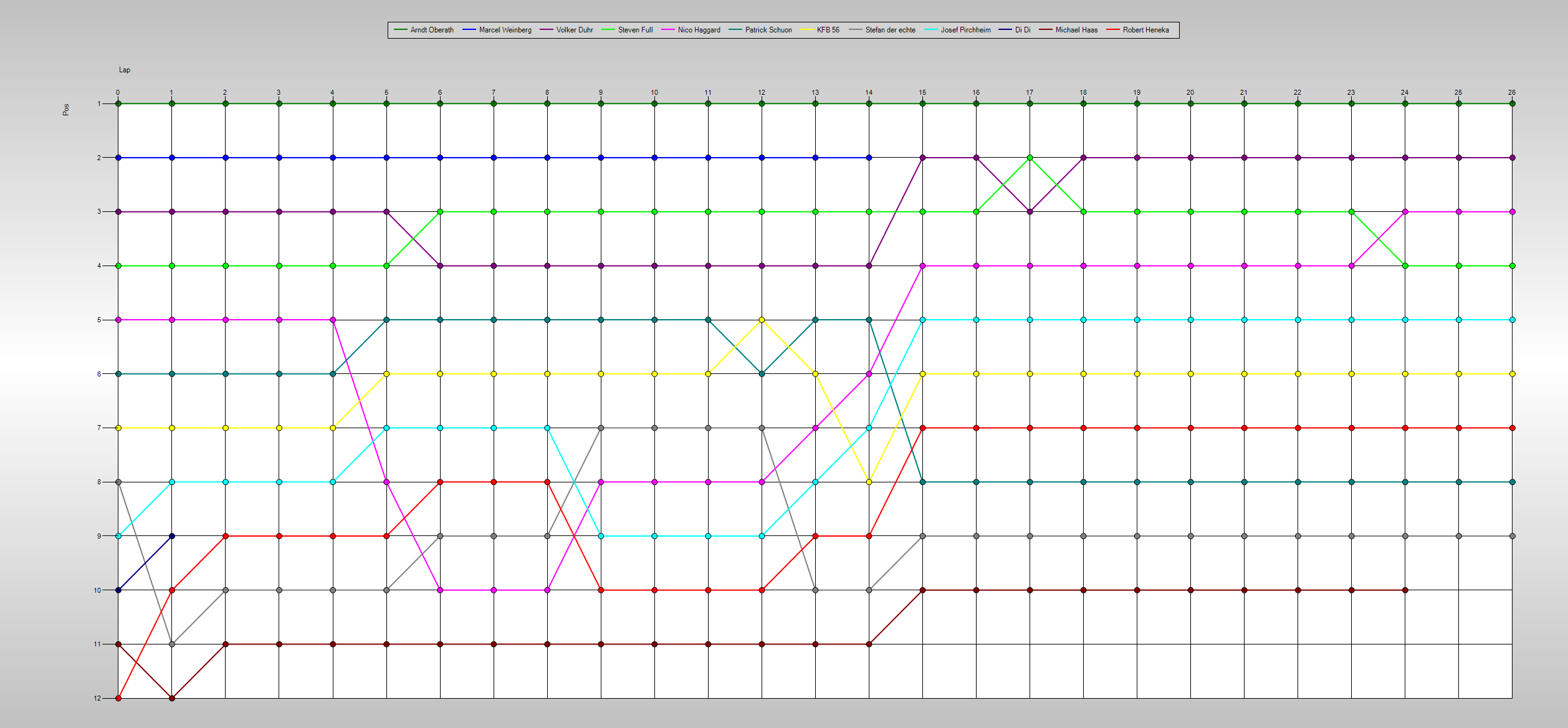This screenshot has width=1568, height=728.
Task: Click position label 8 on the left axis
Action: coord(98,482)
